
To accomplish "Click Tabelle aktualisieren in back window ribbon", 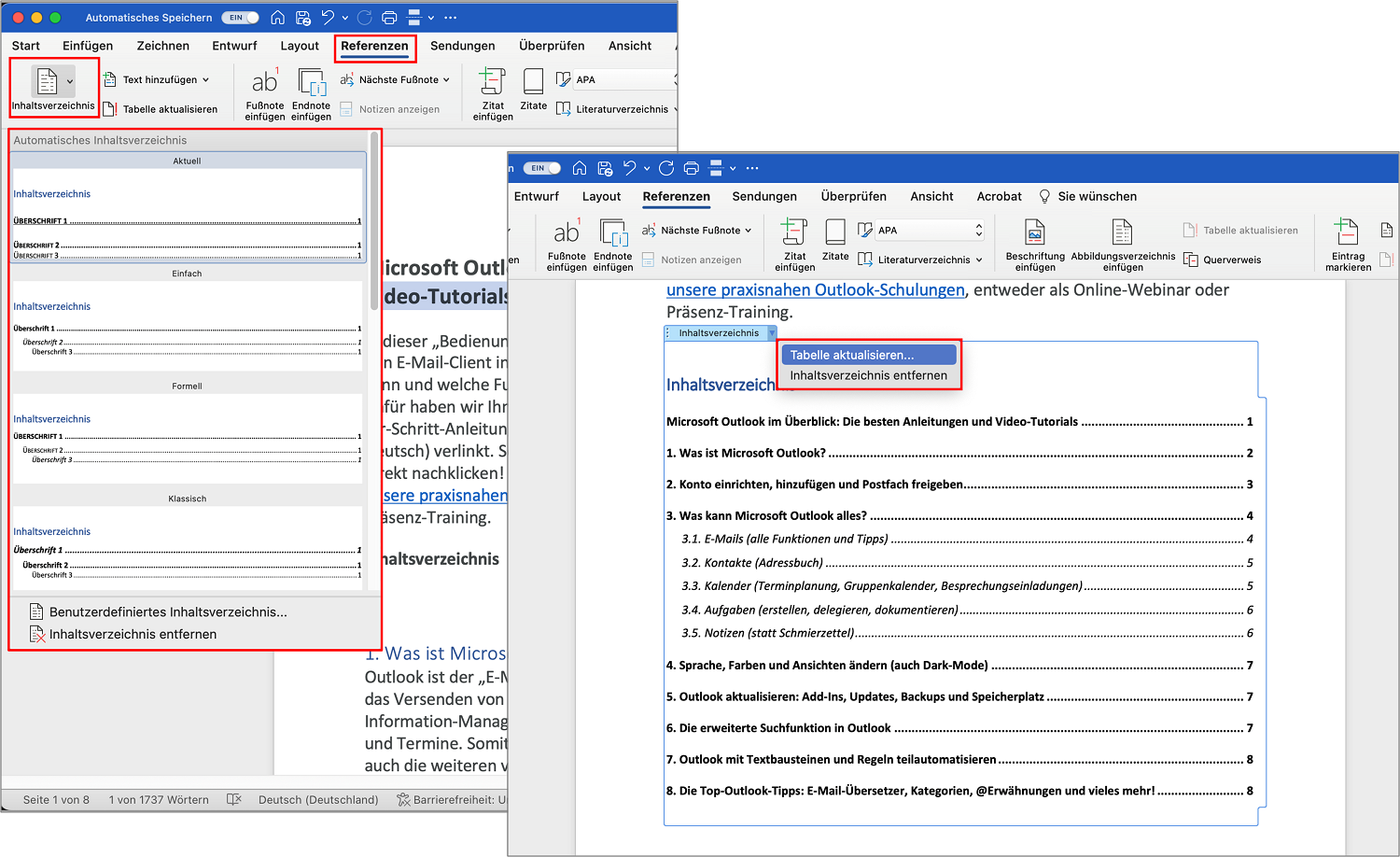I will click(x=160, y=109).
